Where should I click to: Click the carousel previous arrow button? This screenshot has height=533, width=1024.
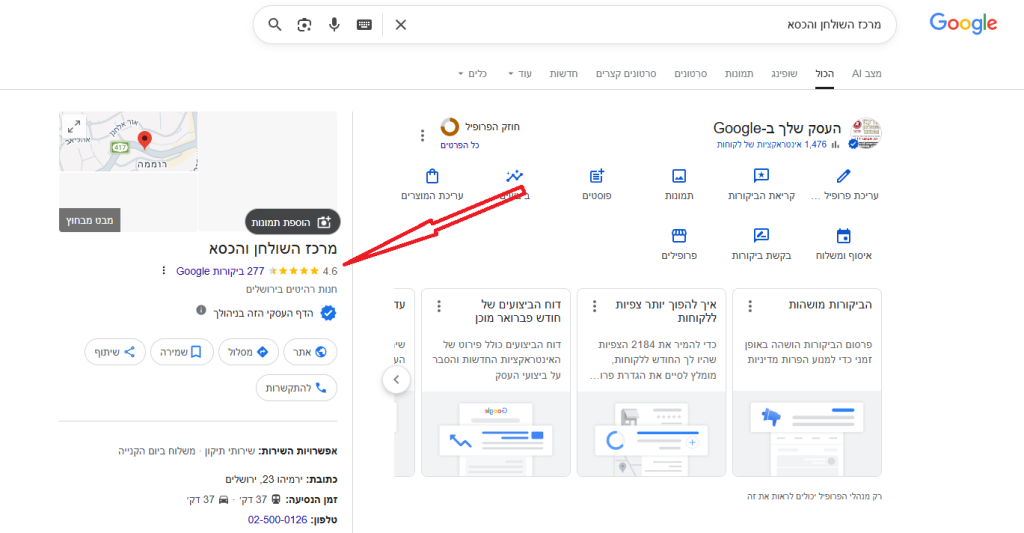pyautogui.click(x=396, y=380)
